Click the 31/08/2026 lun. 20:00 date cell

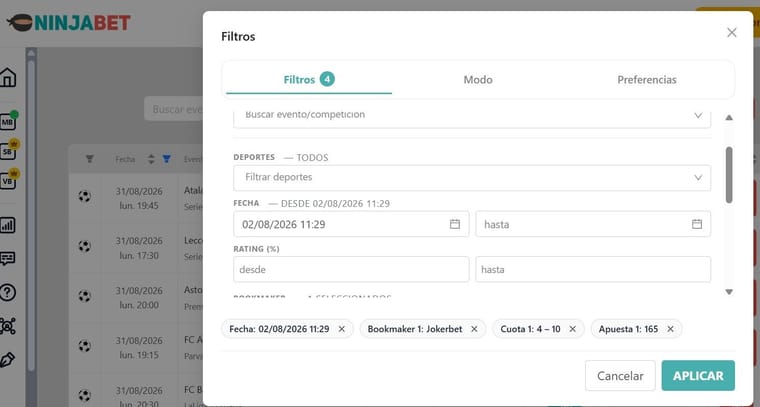[x=139, y=297]
